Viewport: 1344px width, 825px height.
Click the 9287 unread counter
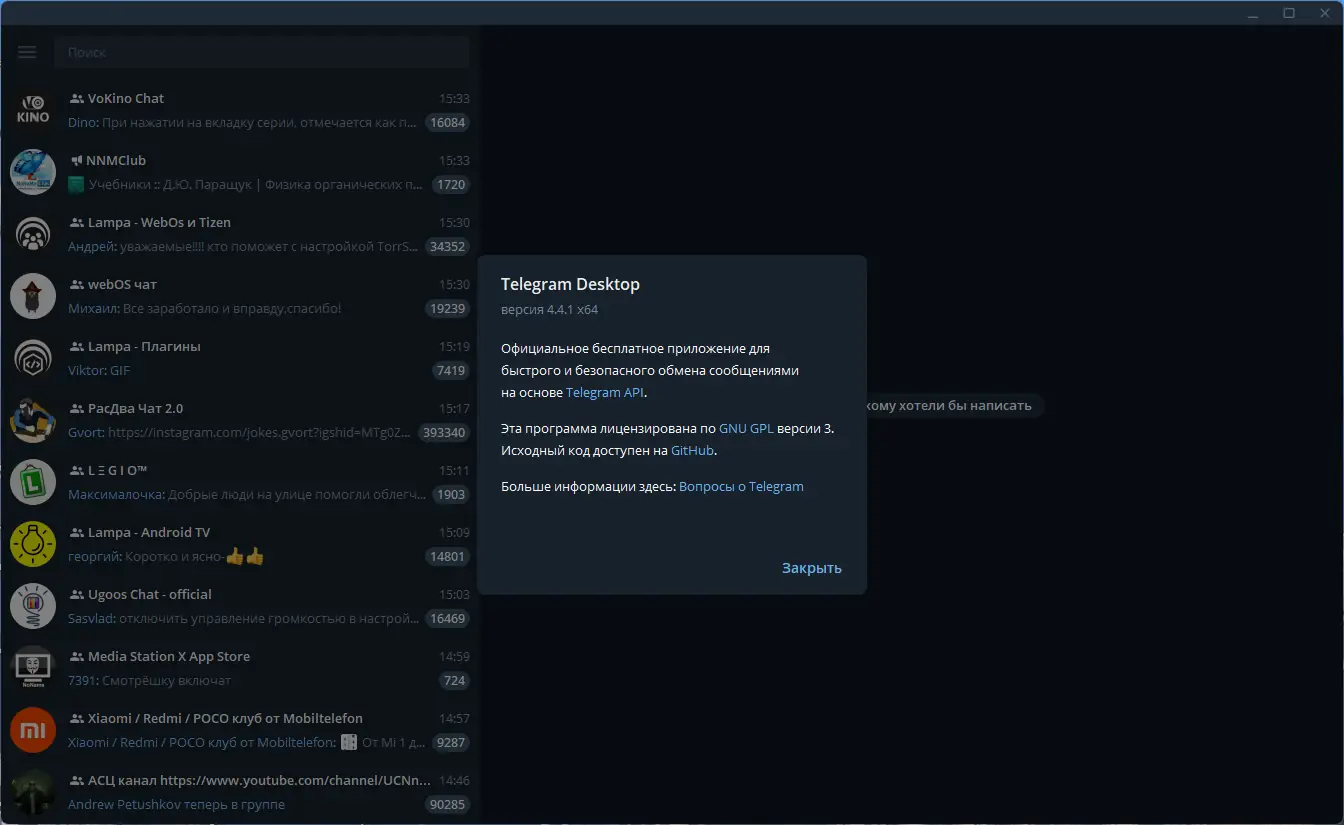point(451,743)
